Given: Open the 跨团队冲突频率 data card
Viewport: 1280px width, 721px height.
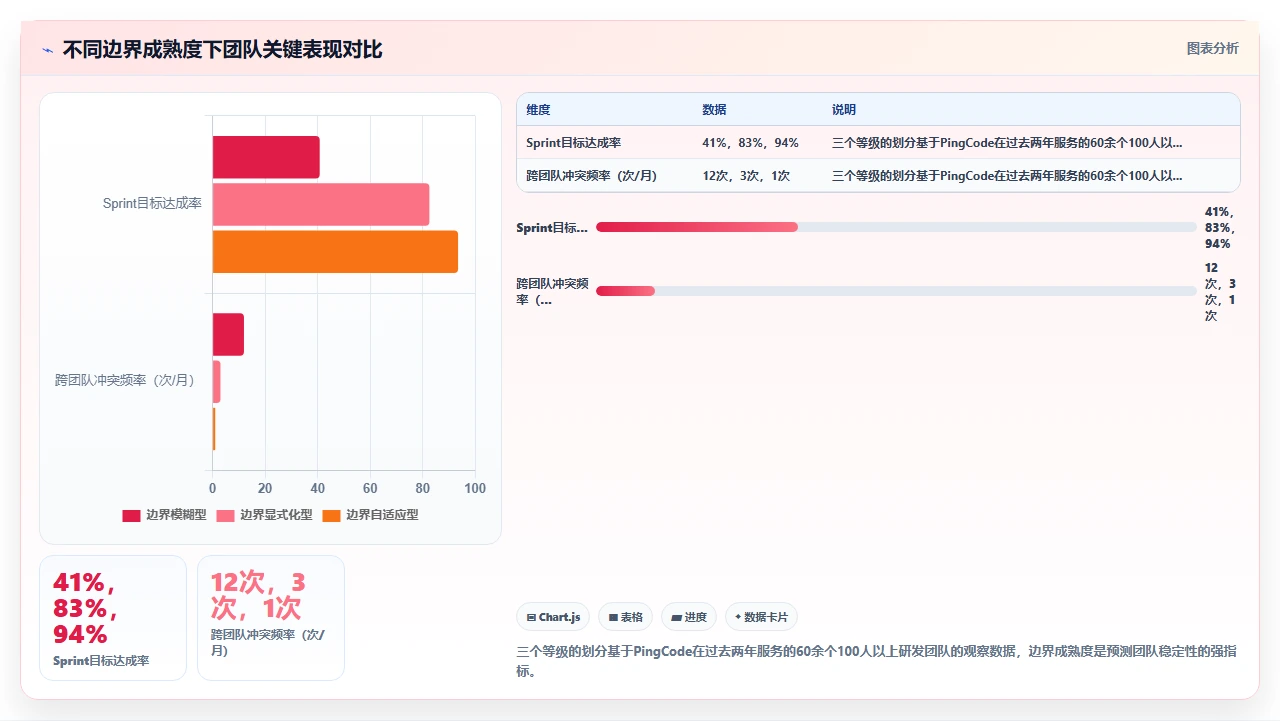Looking at the screenshot, I should (x=271, y=618).
